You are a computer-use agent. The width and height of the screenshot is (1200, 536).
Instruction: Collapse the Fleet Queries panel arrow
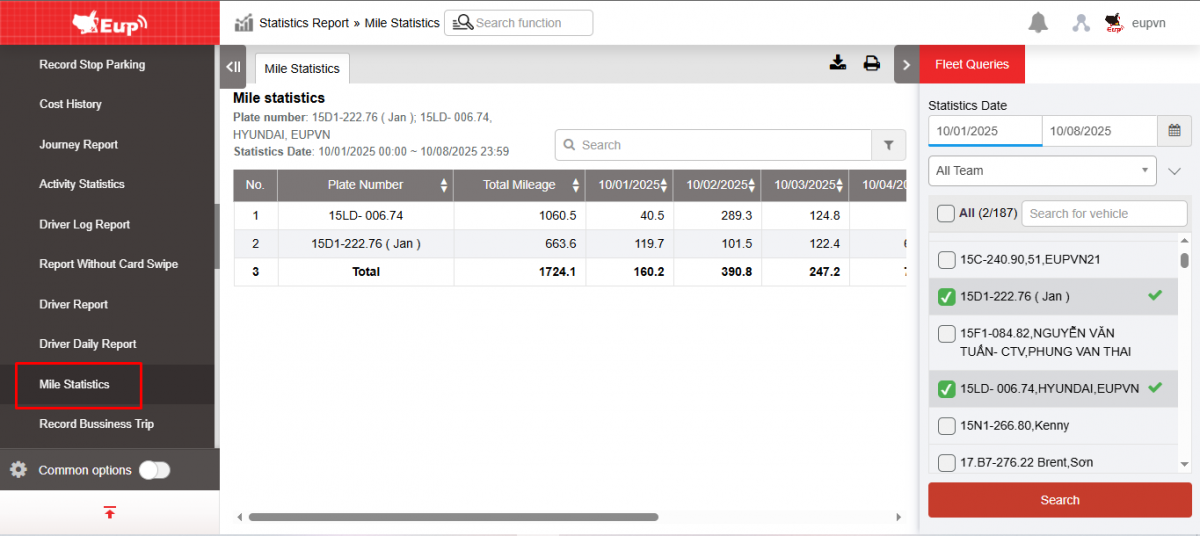pos(906,65)
